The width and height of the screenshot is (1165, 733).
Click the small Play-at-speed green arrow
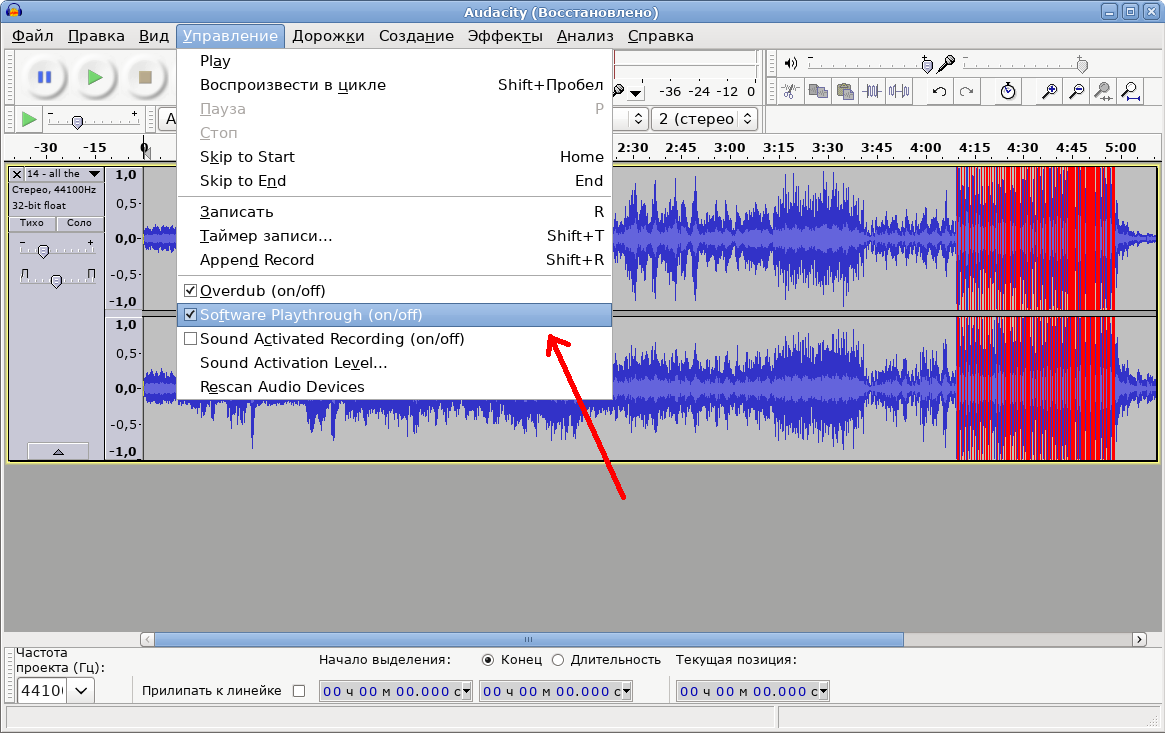[x=28, y=119]
